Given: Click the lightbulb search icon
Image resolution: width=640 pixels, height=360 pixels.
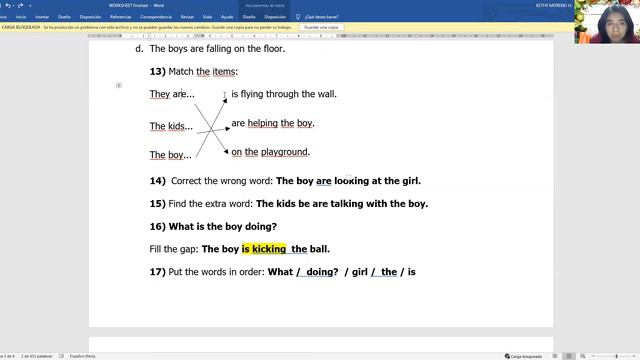Looking at the screenshot, I should pos(298,17).
